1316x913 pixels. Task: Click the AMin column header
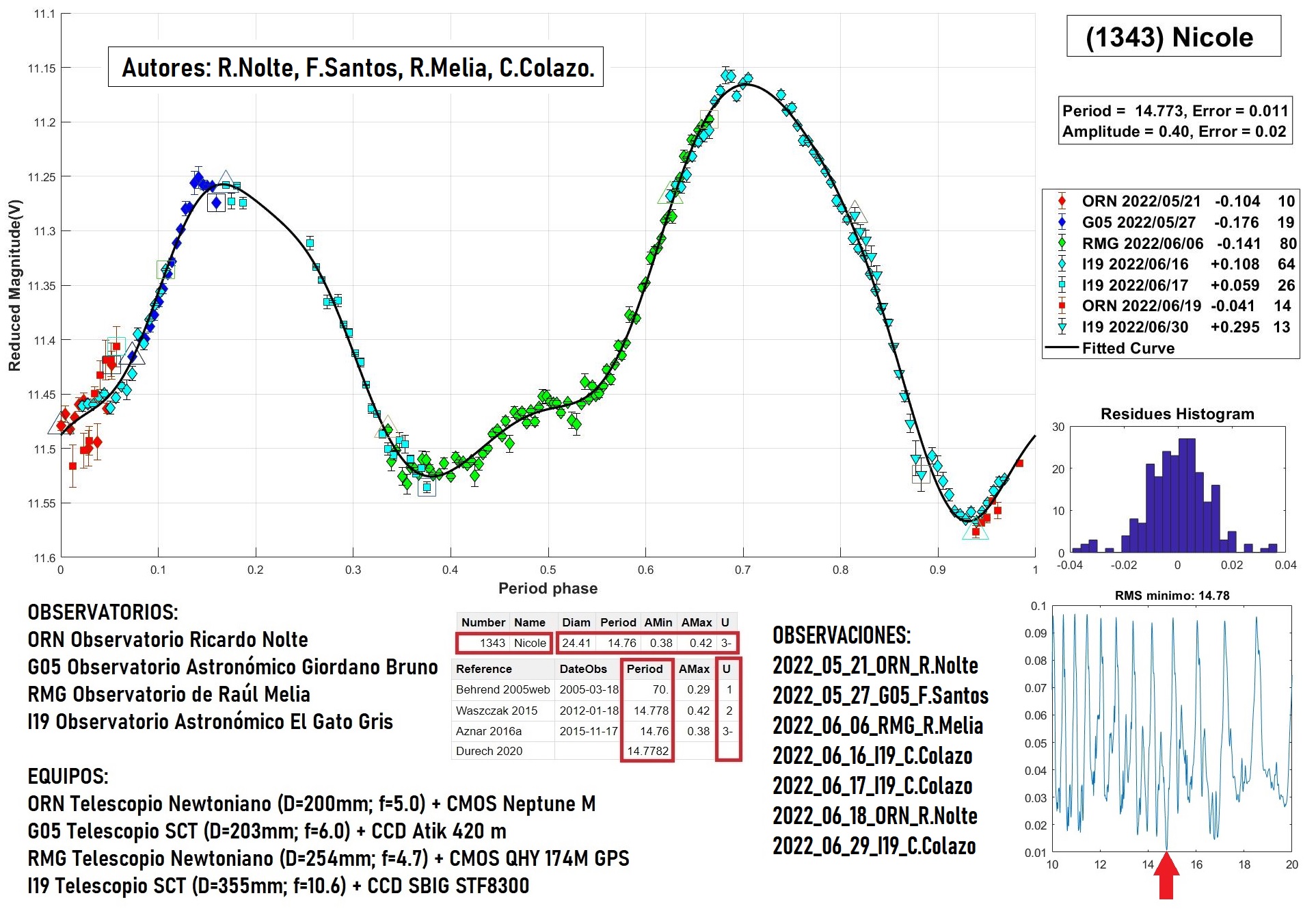click(x=658, y=622)
